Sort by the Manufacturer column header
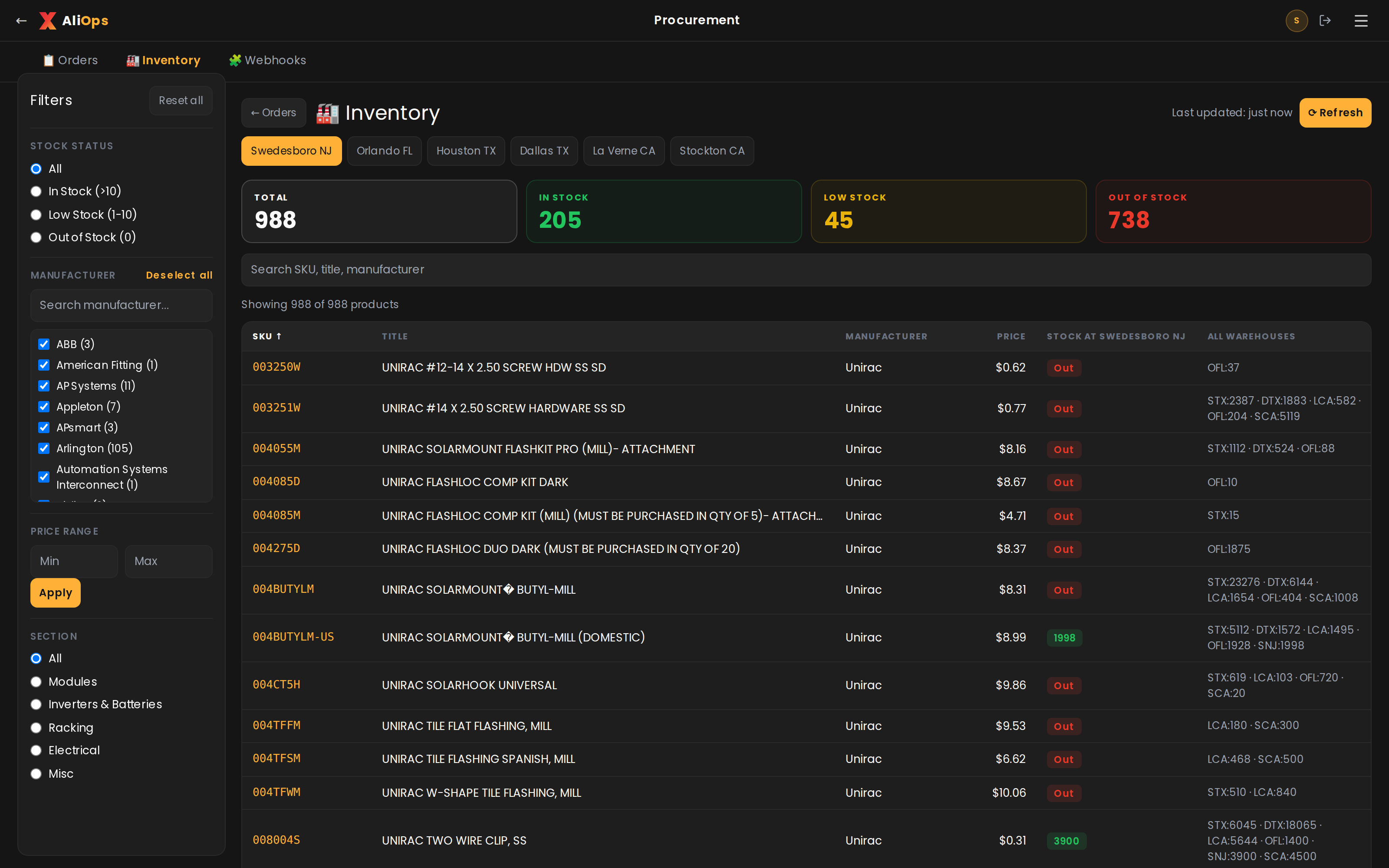 point(885,336)
